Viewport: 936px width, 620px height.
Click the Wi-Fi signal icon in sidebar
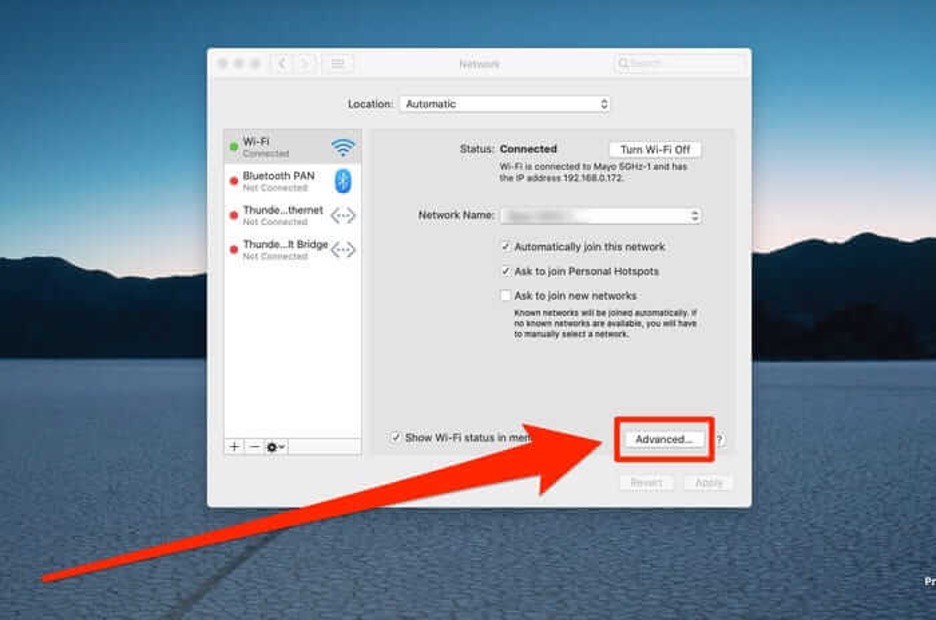(343, 148)
